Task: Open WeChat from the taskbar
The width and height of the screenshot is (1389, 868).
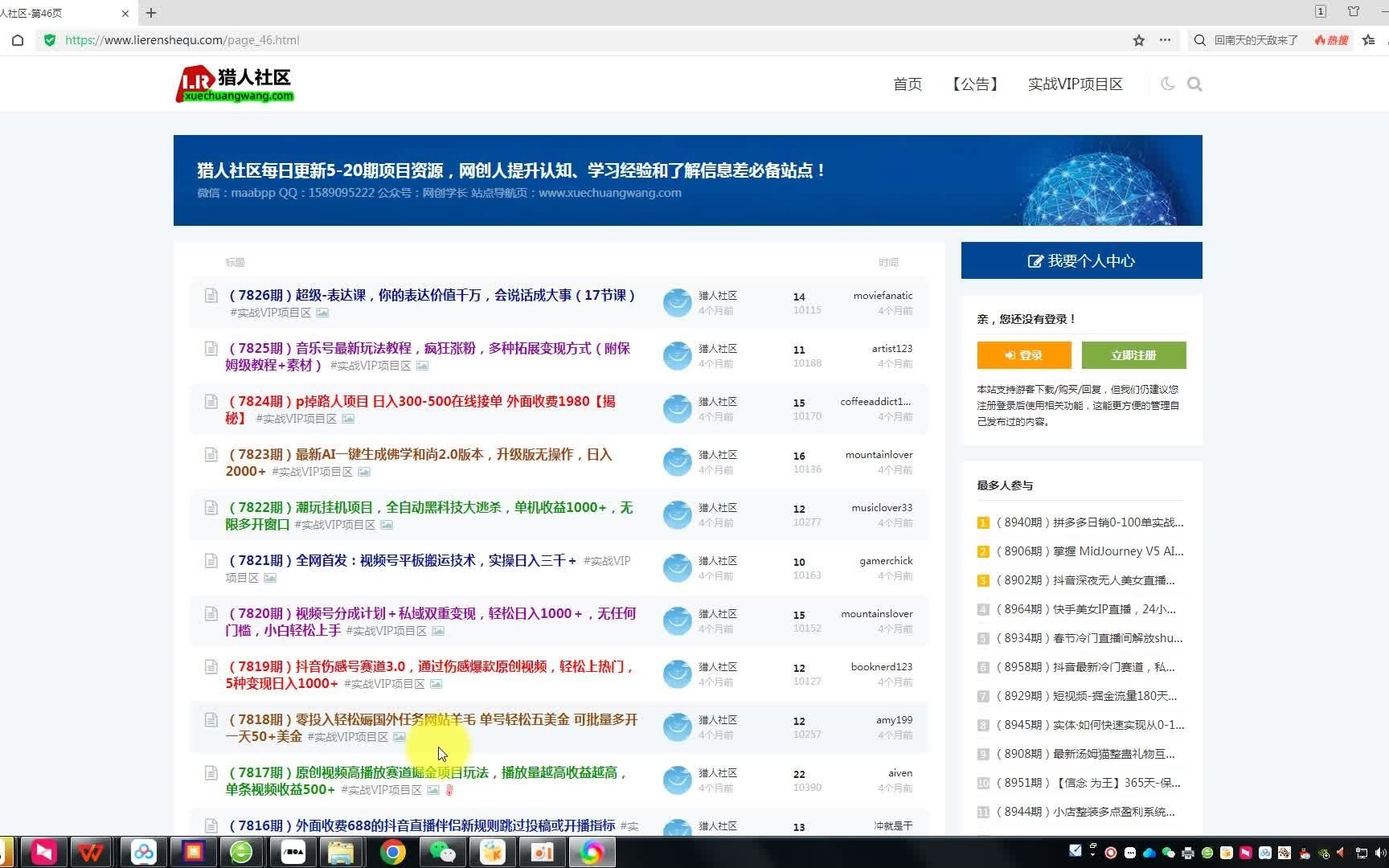Action: pos(442,852)
